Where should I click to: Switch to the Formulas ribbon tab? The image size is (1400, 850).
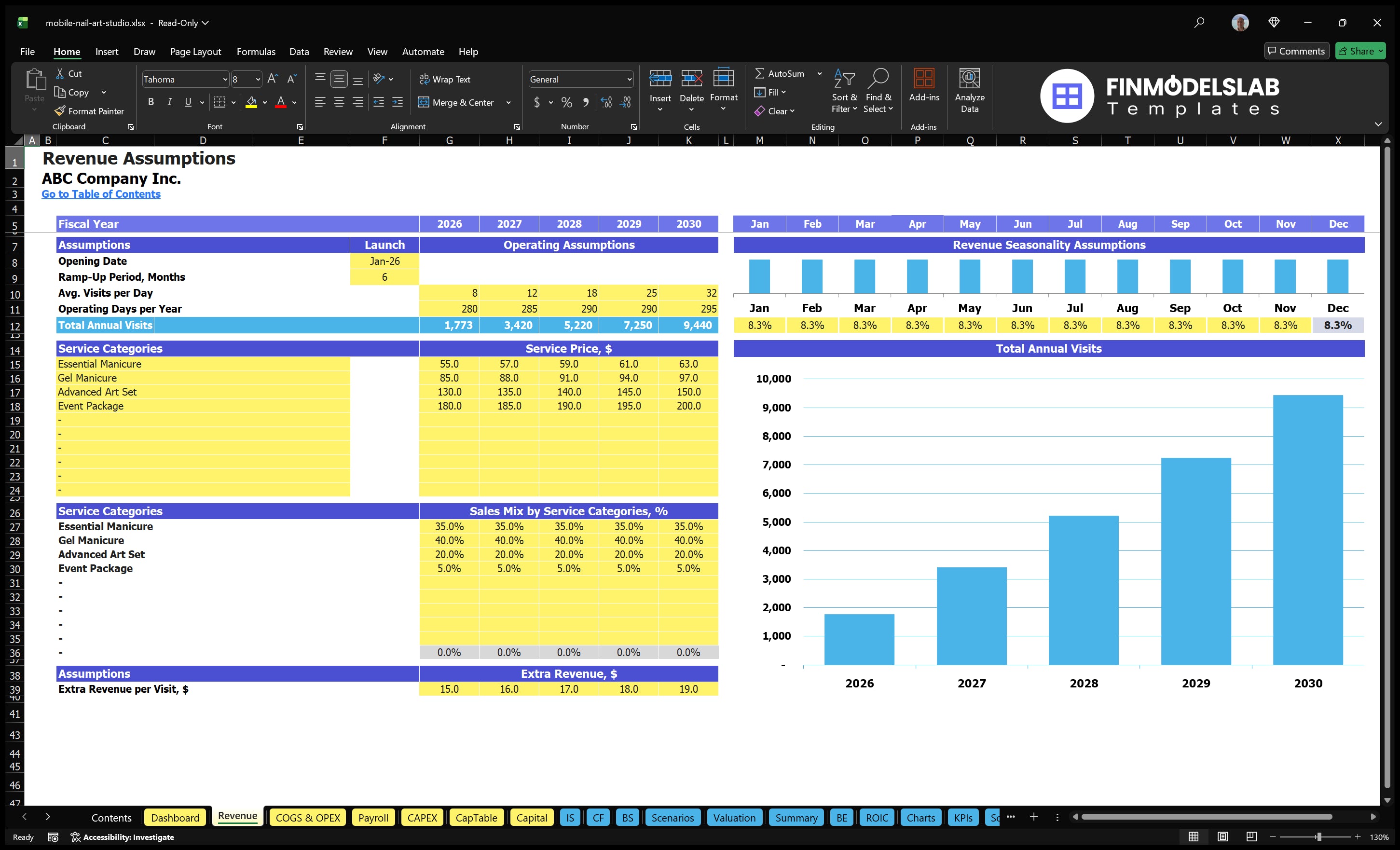(x=256, y=51)
